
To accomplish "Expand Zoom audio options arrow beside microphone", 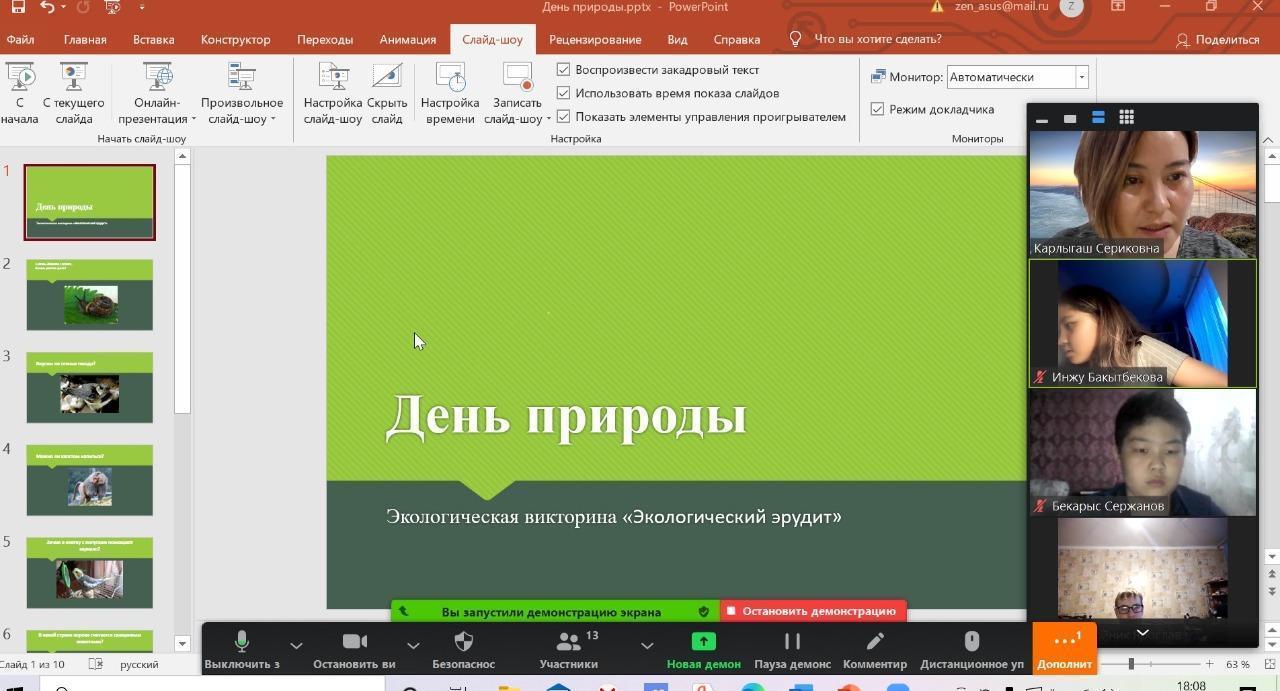I will click(x=296, y=646).
